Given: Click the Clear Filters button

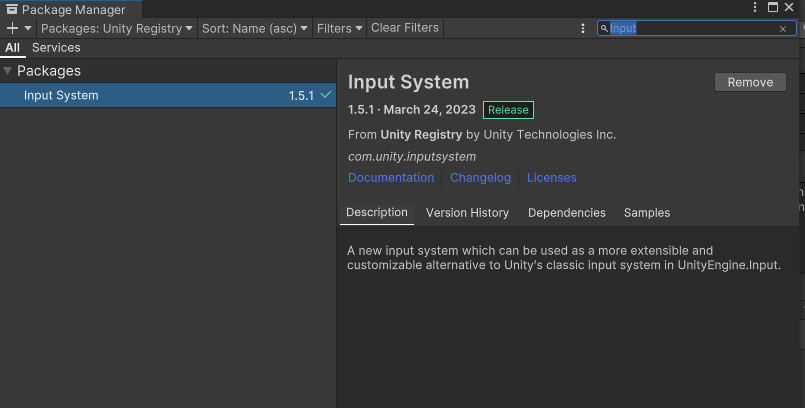Looking at the screenshot, I should click(405, 28).
